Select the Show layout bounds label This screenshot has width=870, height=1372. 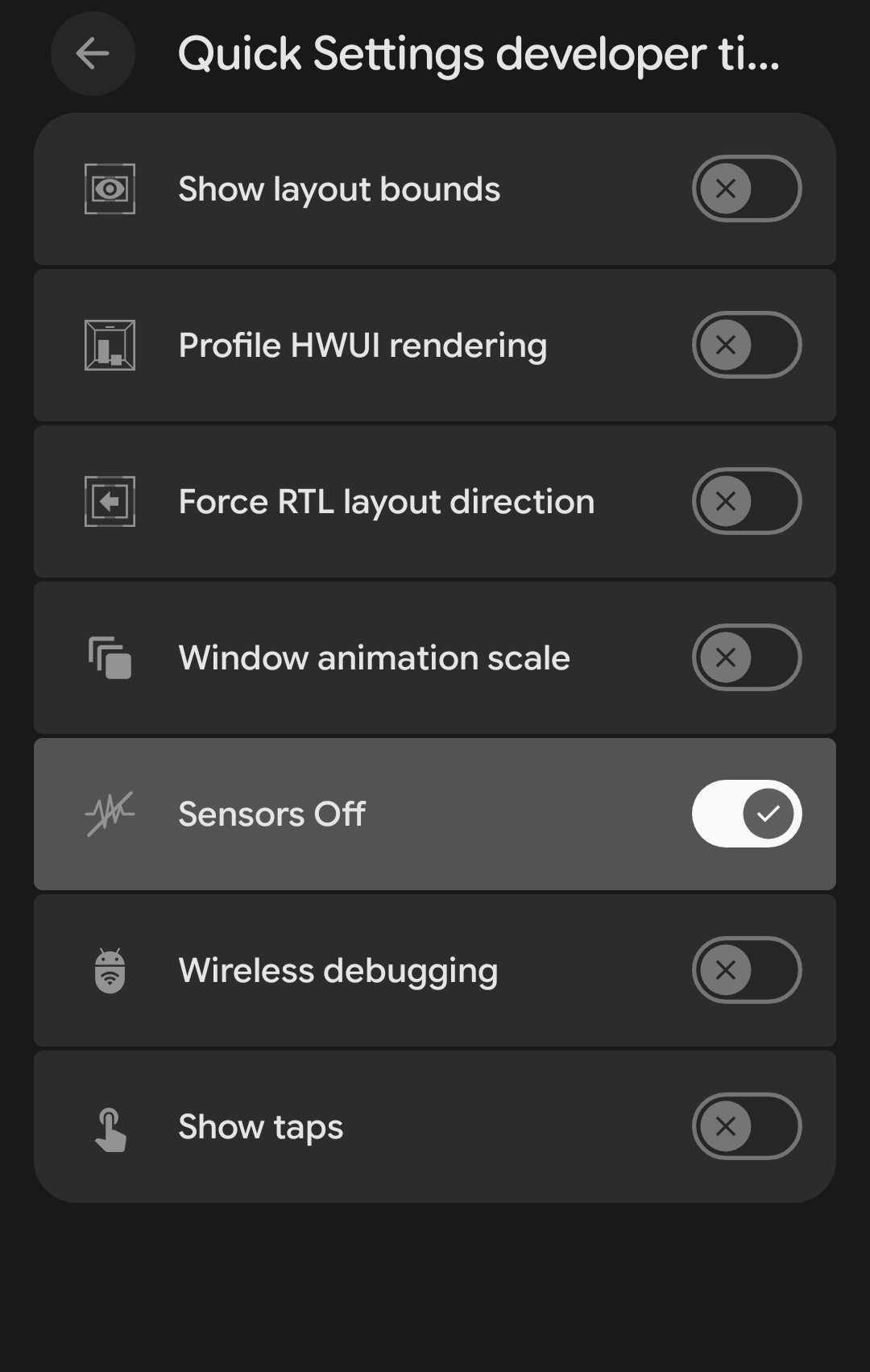click(x=339, y=189)
